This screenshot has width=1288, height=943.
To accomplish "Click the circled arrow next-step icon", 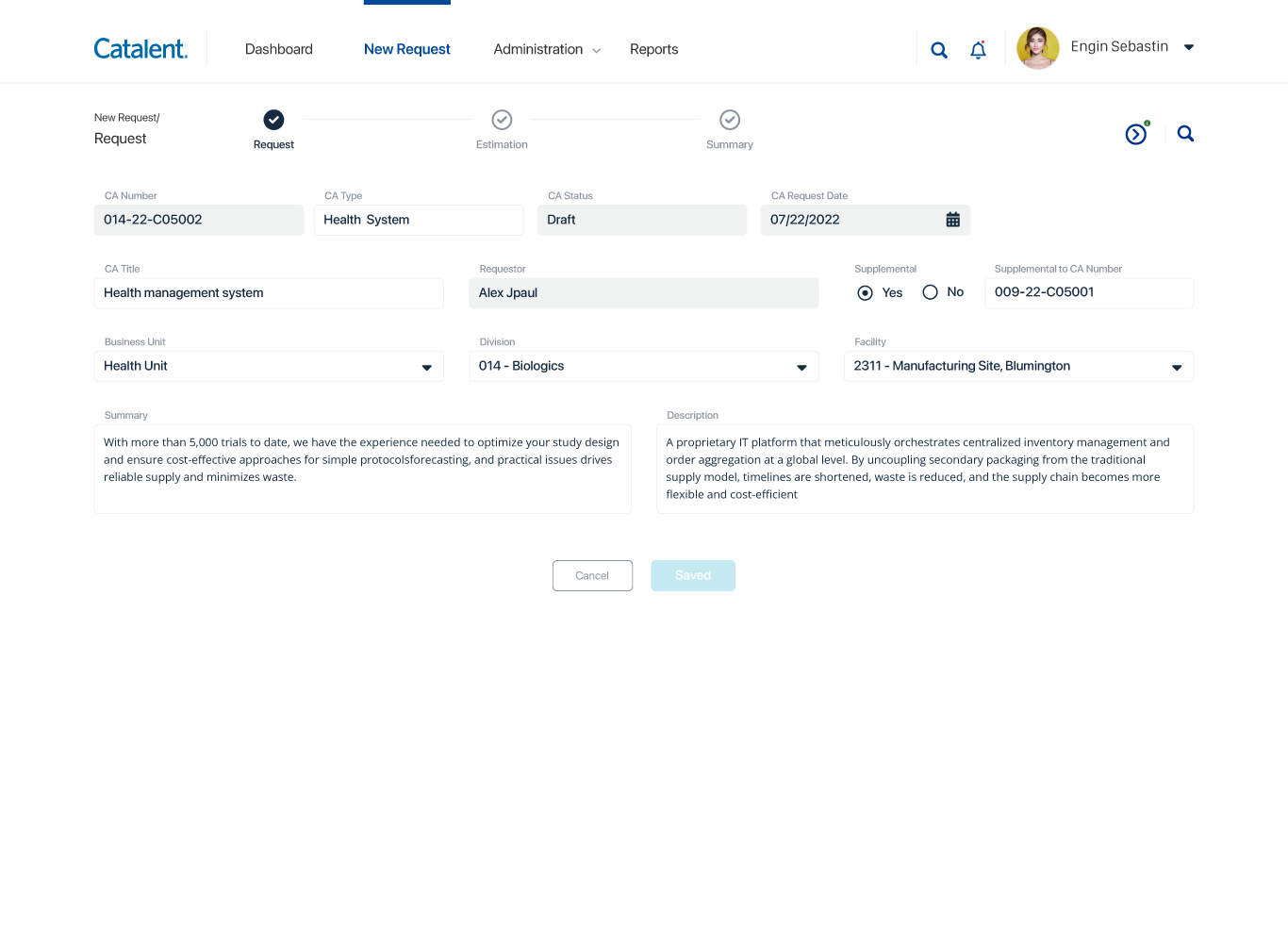I will (x=1136, y=135).
